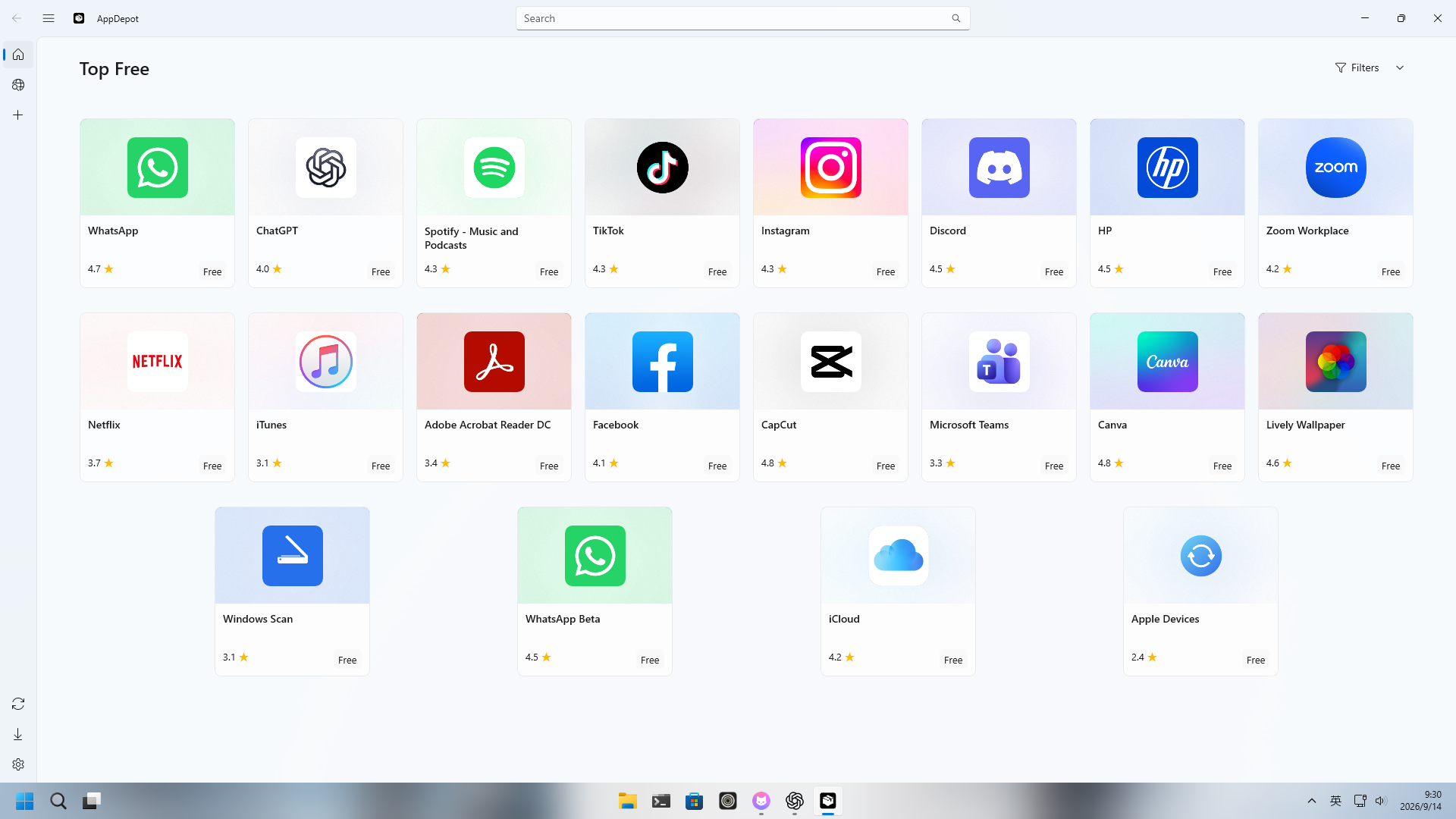
Task: Click the 'Lively Wallpaper' title text
Action: (1306, 425)
